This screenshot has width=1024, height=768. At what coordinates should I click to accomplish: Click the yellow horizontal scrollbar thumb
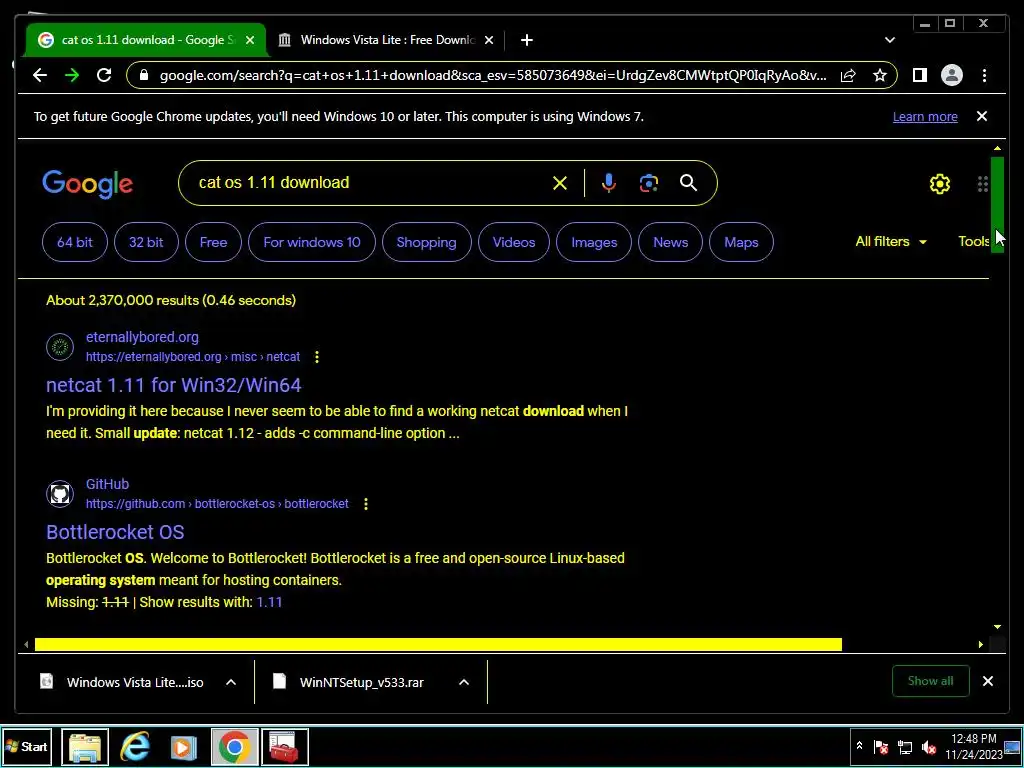(438, 645)
